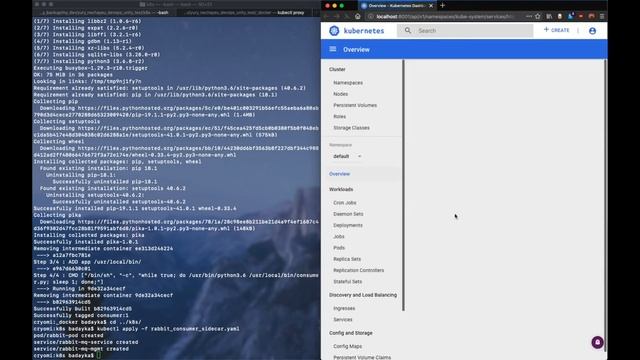
Task: Open the user account icon
Action: pyautogui.click(x=592, y=31)
